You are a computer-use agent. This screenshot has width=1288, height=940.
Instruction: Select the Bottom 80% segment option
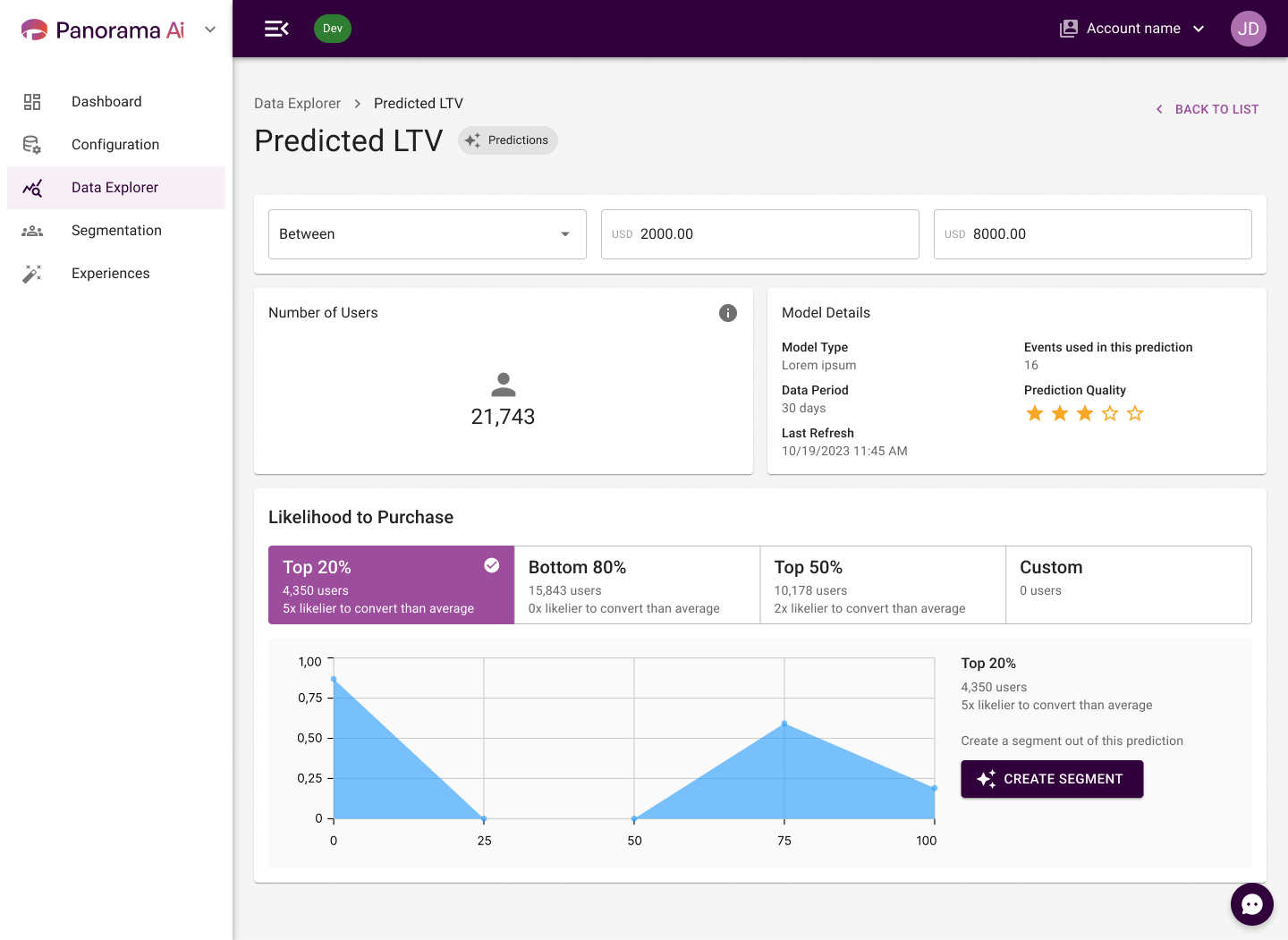[x=637, y=585]
